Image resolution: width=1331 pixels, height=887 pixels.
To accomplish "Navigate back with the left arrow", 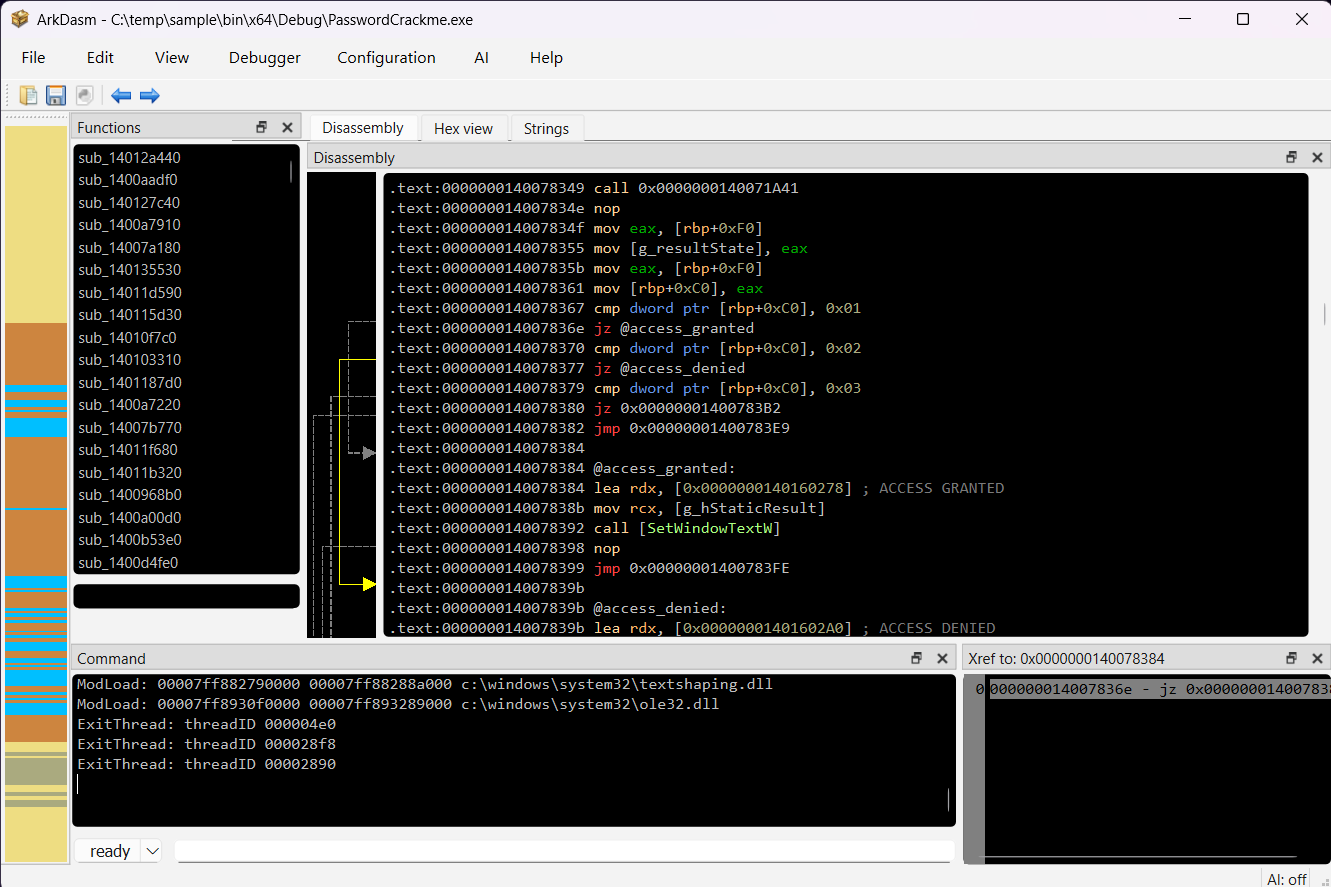I will click(121, 95).
